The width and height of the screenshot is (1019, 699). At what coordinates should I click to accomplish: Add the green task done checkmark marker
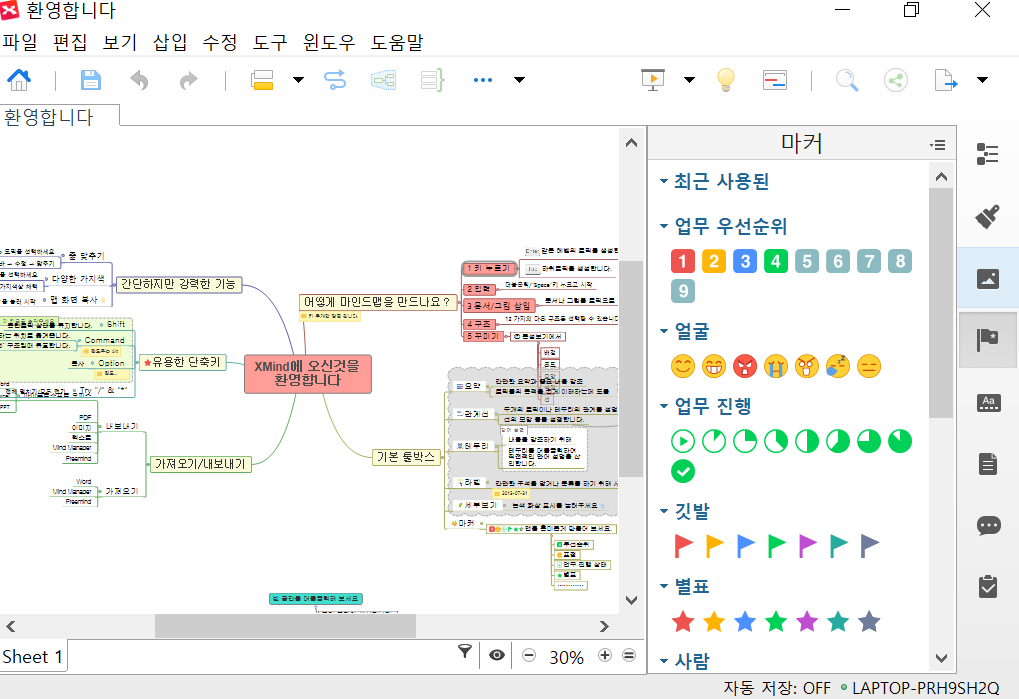(x=682, y=471)
